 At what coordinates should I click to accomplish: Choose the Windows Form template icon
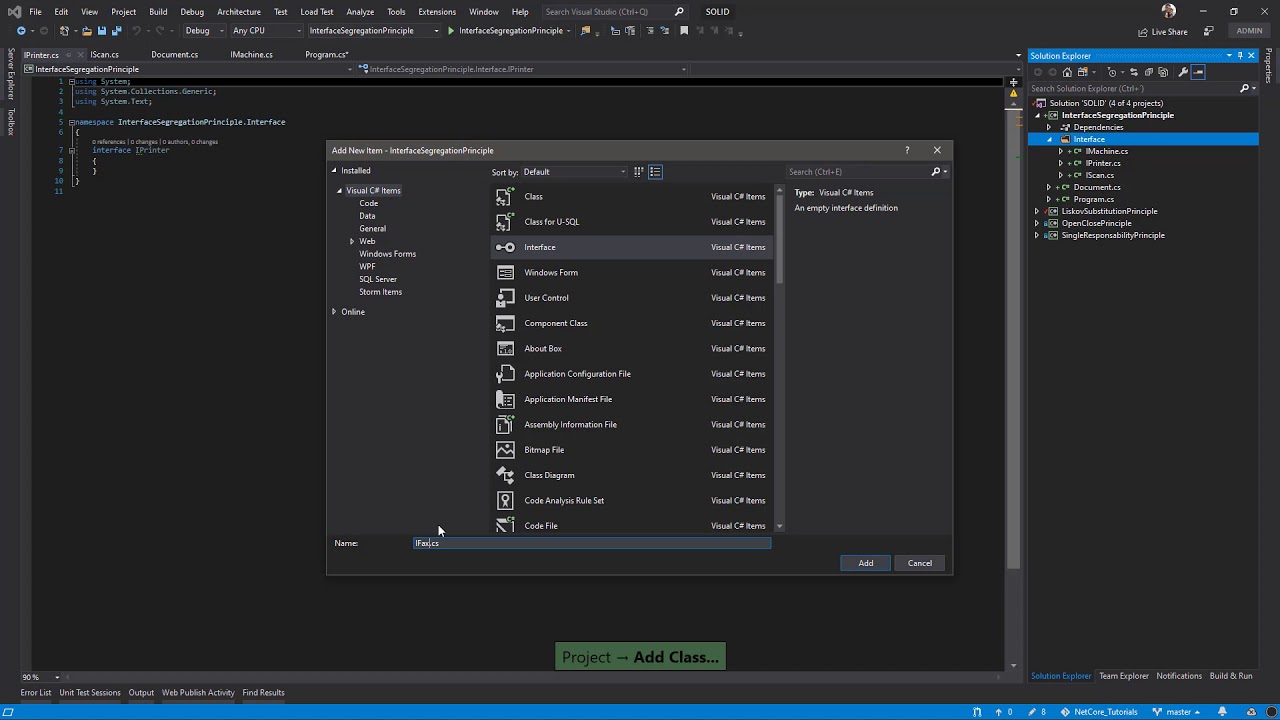(505, 273)
